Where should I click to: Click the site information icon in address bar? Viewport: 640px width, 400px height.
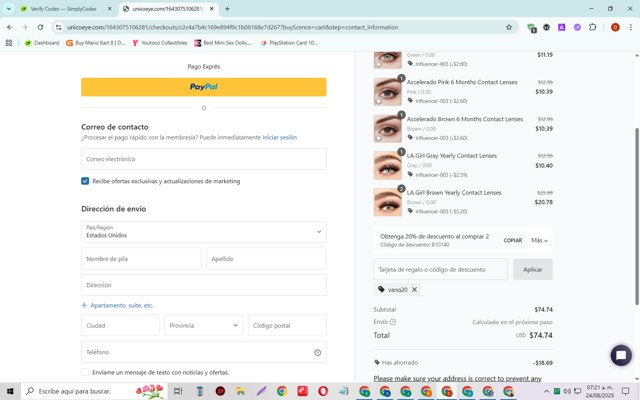pos(59,27)
